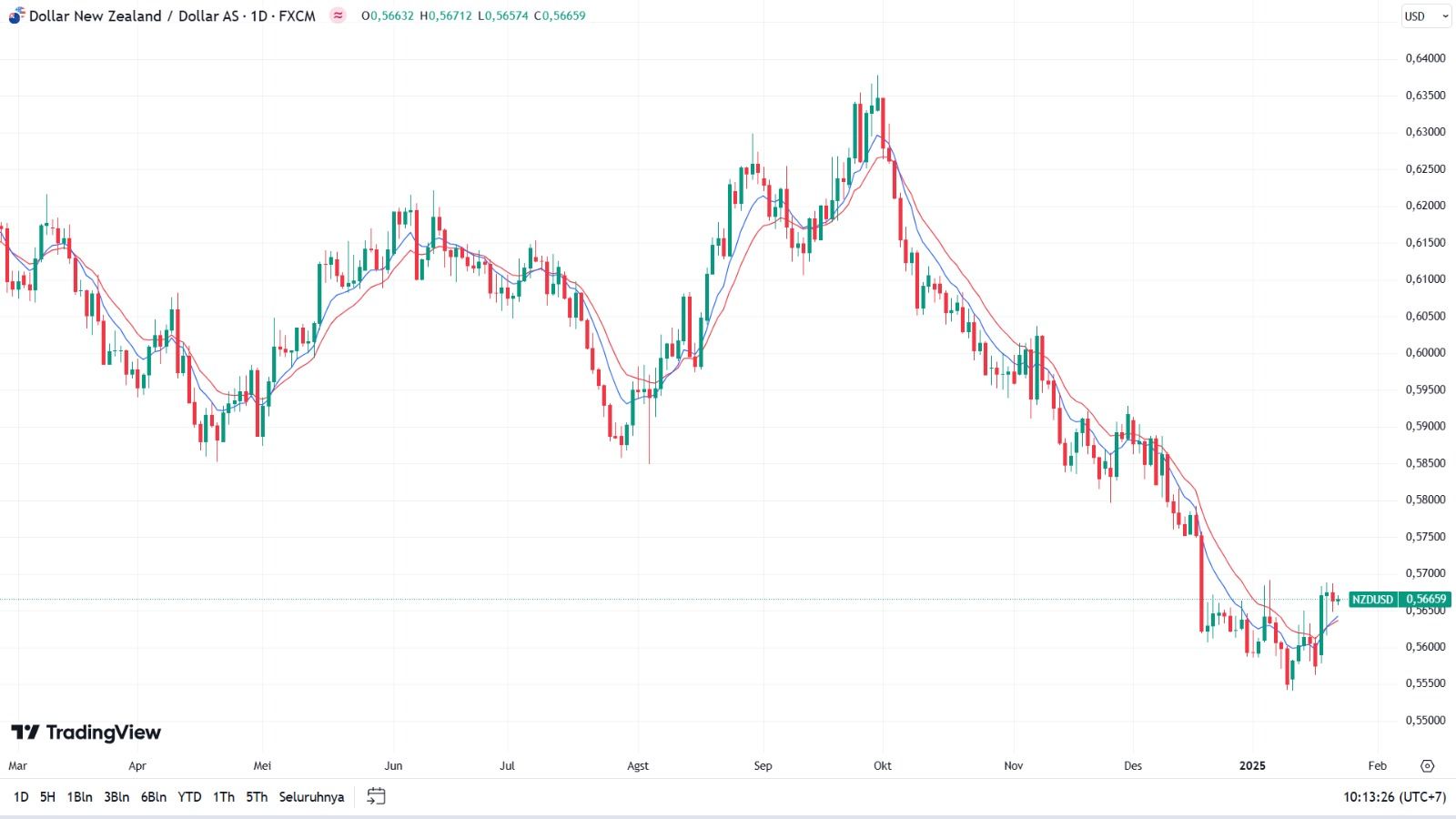Select the 1D time range

(x=21, y=796)
